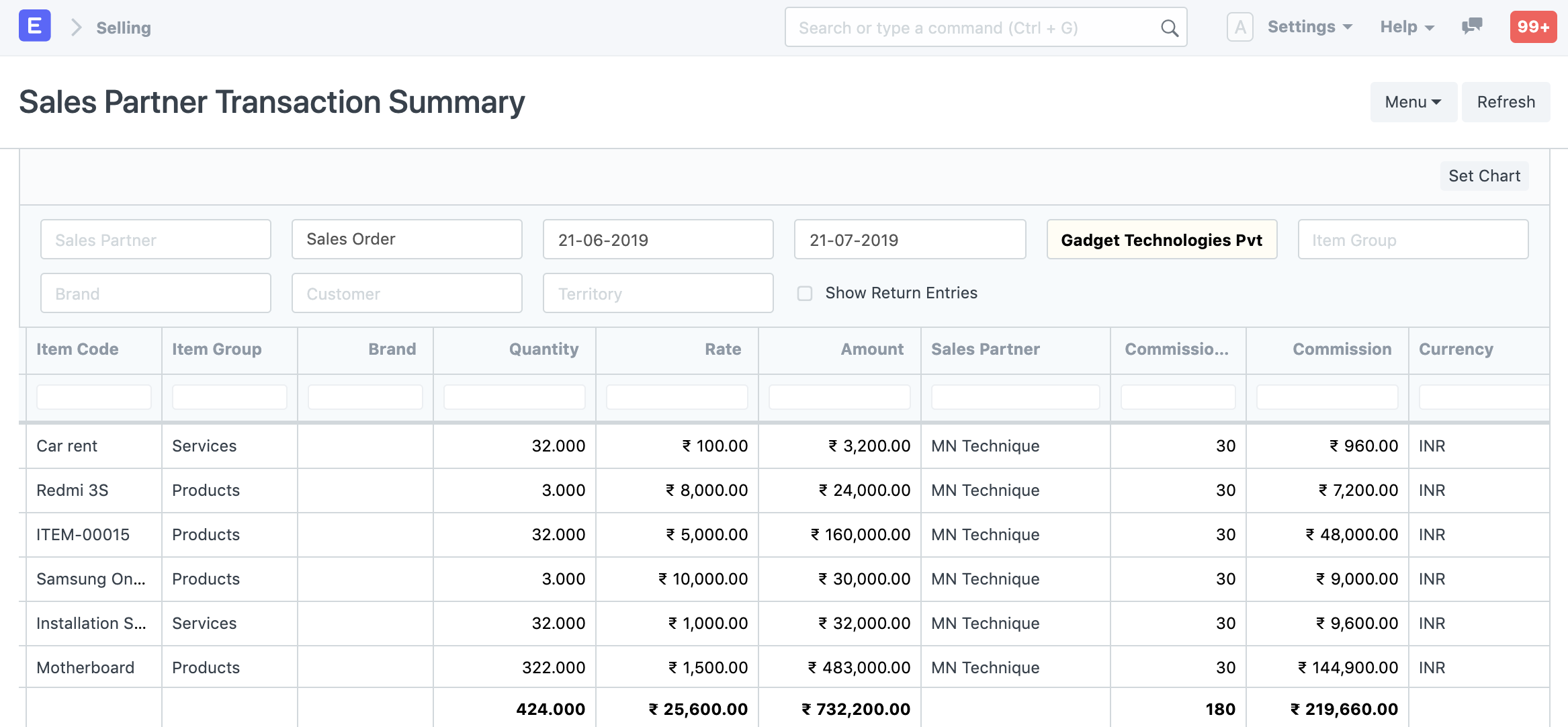Open the Help dropdown menu
The height and width of the screenshot is (727, 1568).
click(x=1407, y=27)
